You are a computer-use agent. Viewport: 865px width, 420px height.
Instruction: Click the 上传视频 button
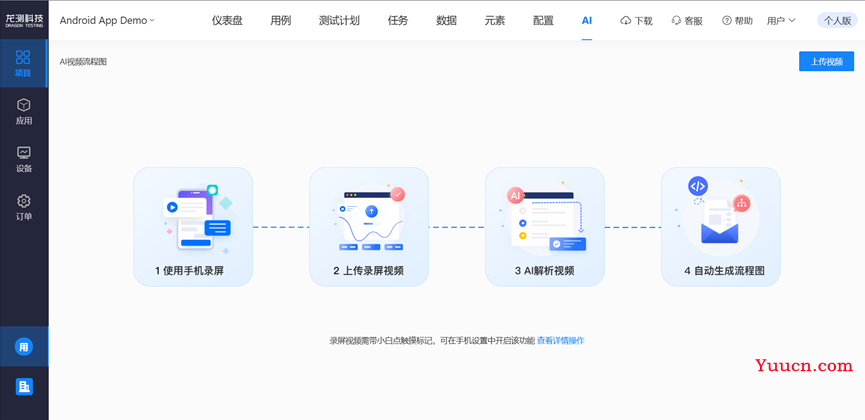click(826, 61)
